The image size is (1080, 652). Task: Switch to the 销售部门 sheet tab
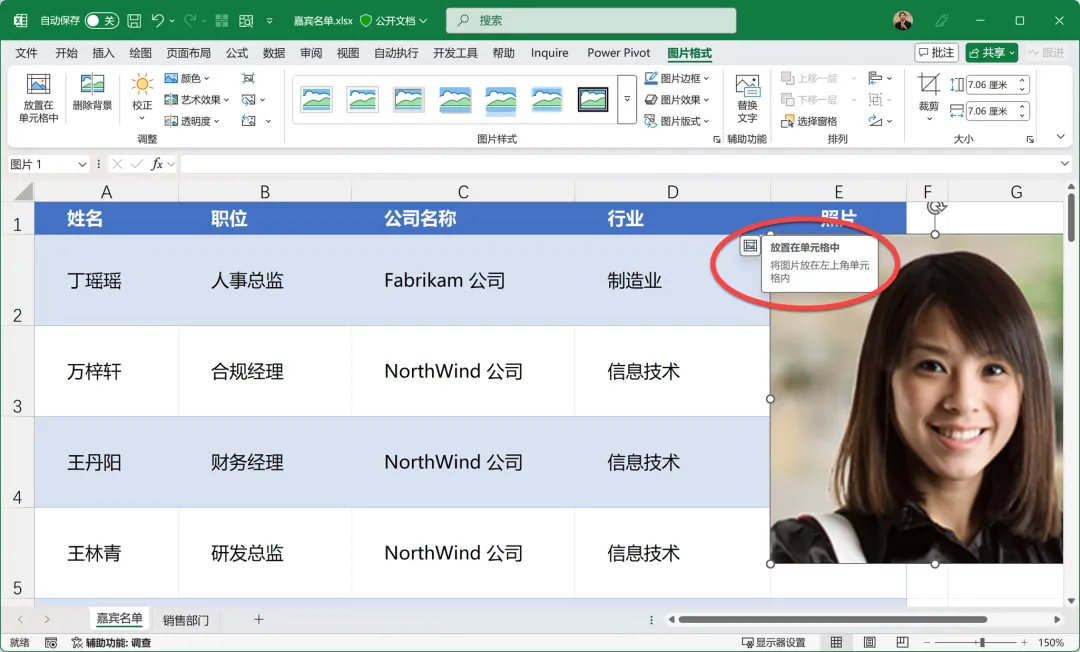pos(185,620)
